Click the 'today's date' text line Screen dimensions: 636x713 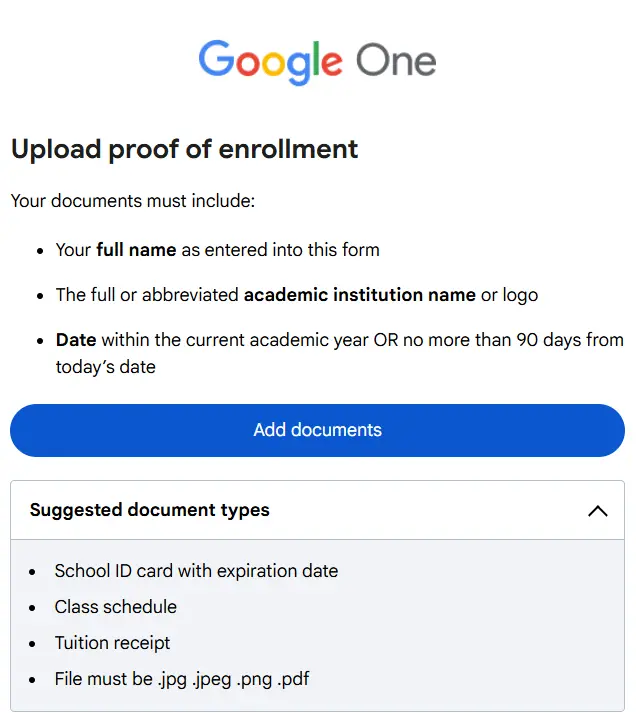105,367
